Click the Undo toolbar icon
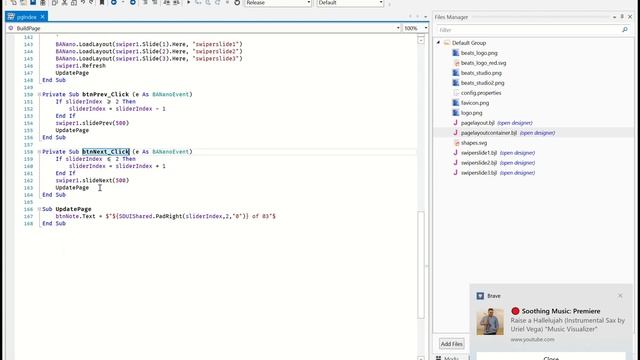Image resolution: width=640 pixels, height=360 pixels. point(83,2)
